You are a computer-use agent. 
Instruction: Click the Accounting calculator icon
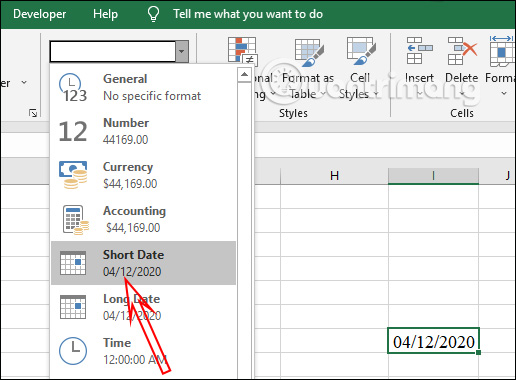pyautogui.click(x=76, y=220)
